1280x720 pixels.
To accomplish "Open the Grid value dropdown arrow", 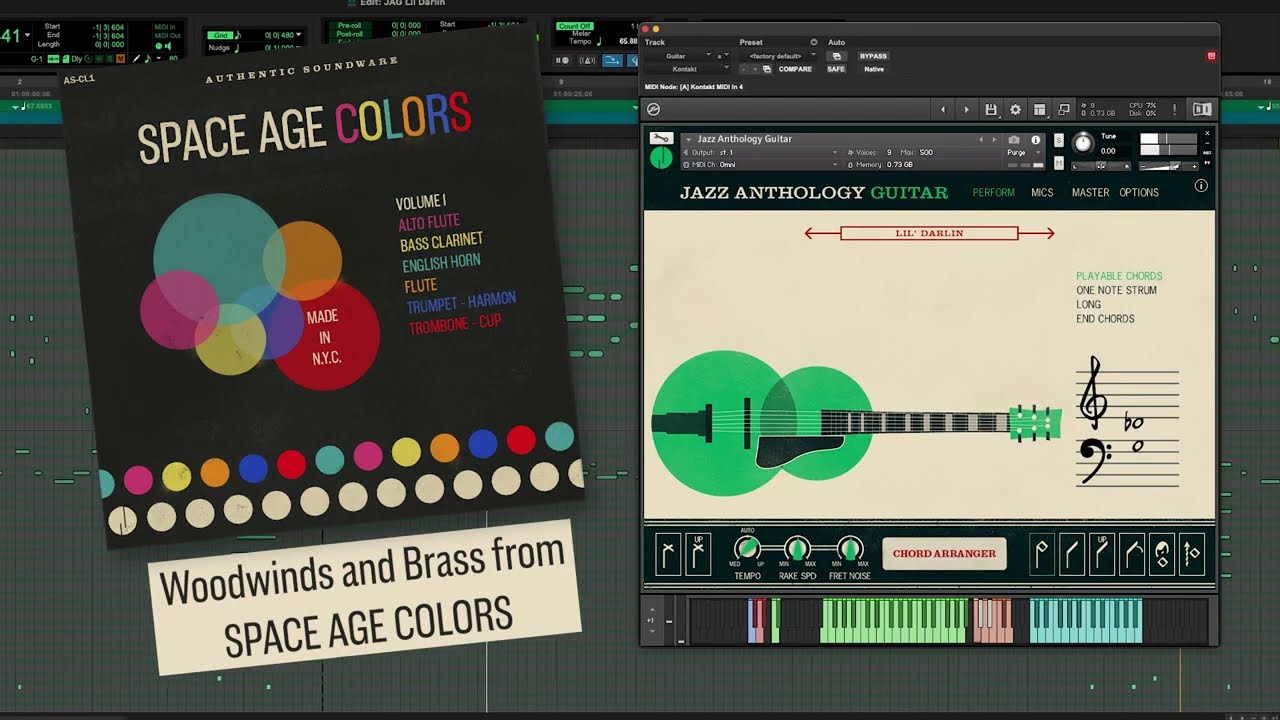I will pyautogui.click(x=298, y=34).
